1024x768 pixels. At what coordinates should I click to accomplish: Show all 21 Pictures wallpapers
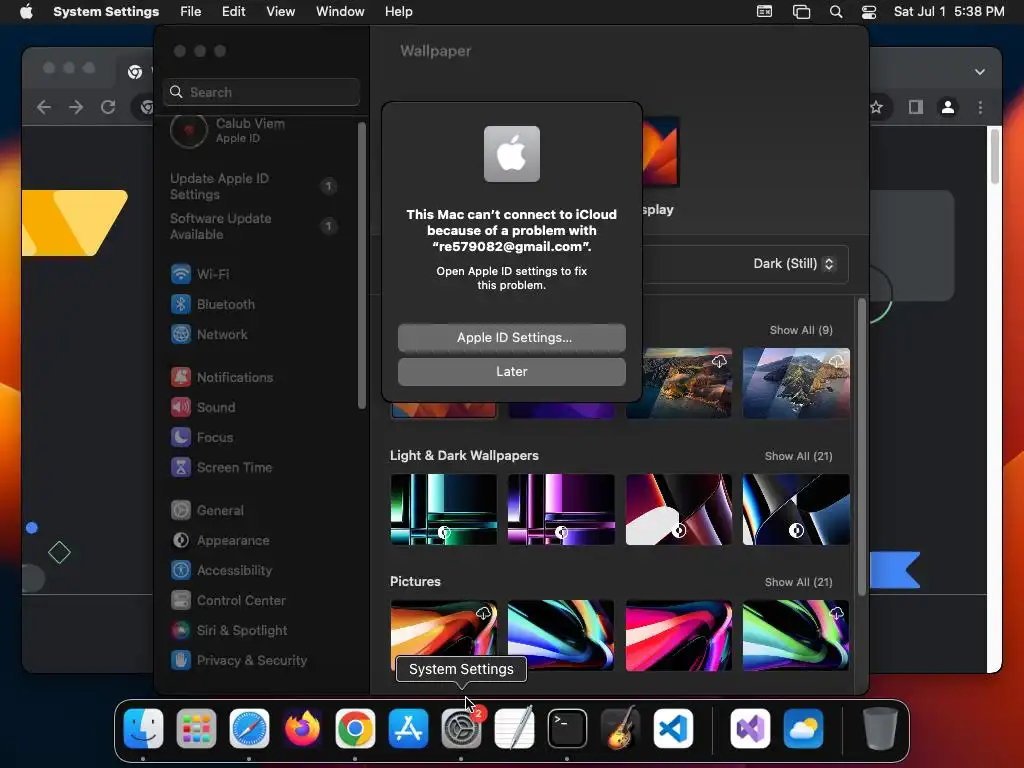click(x=798, y=583)
